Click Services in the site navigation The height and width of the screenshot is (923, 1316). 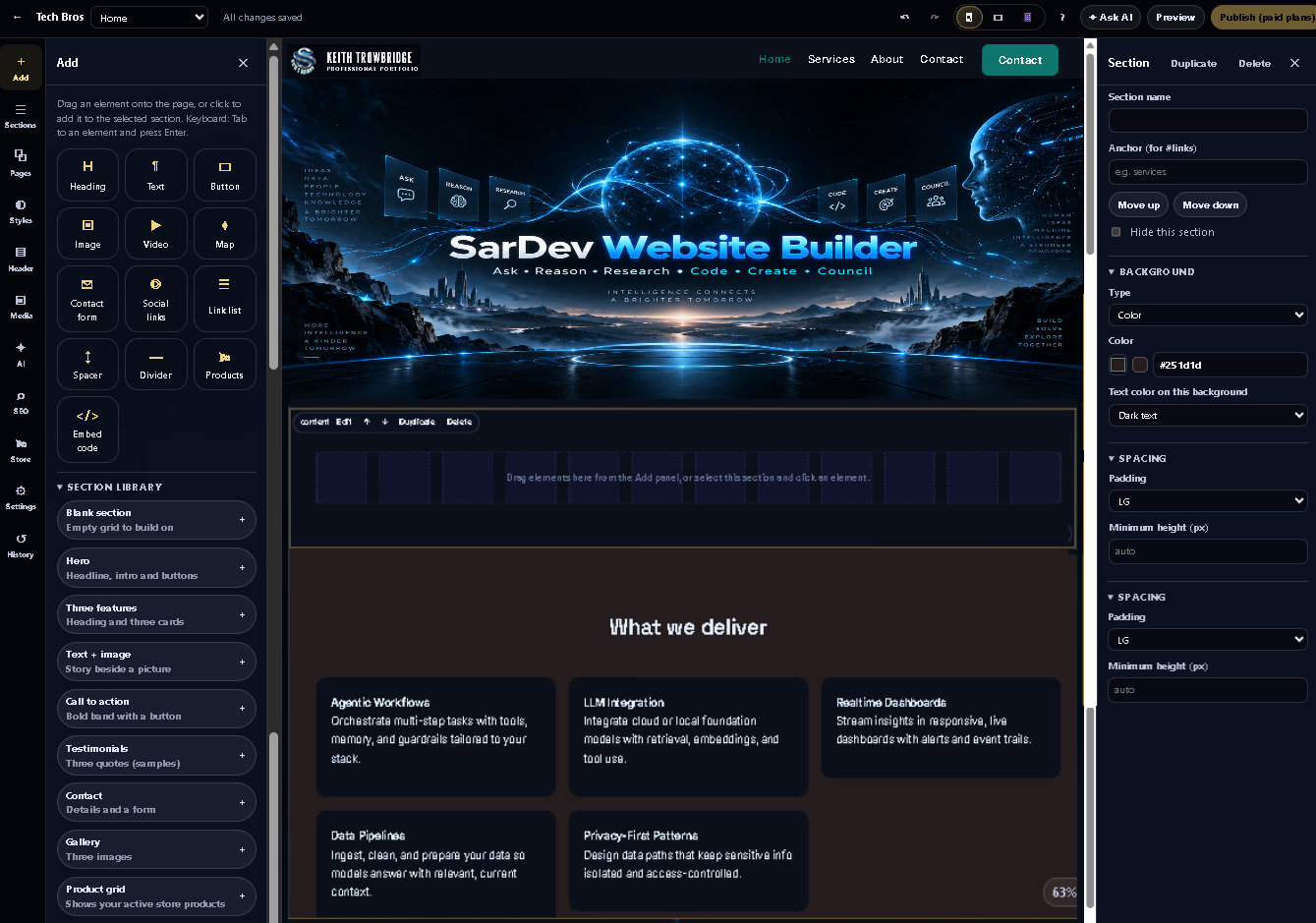[831, 59]
